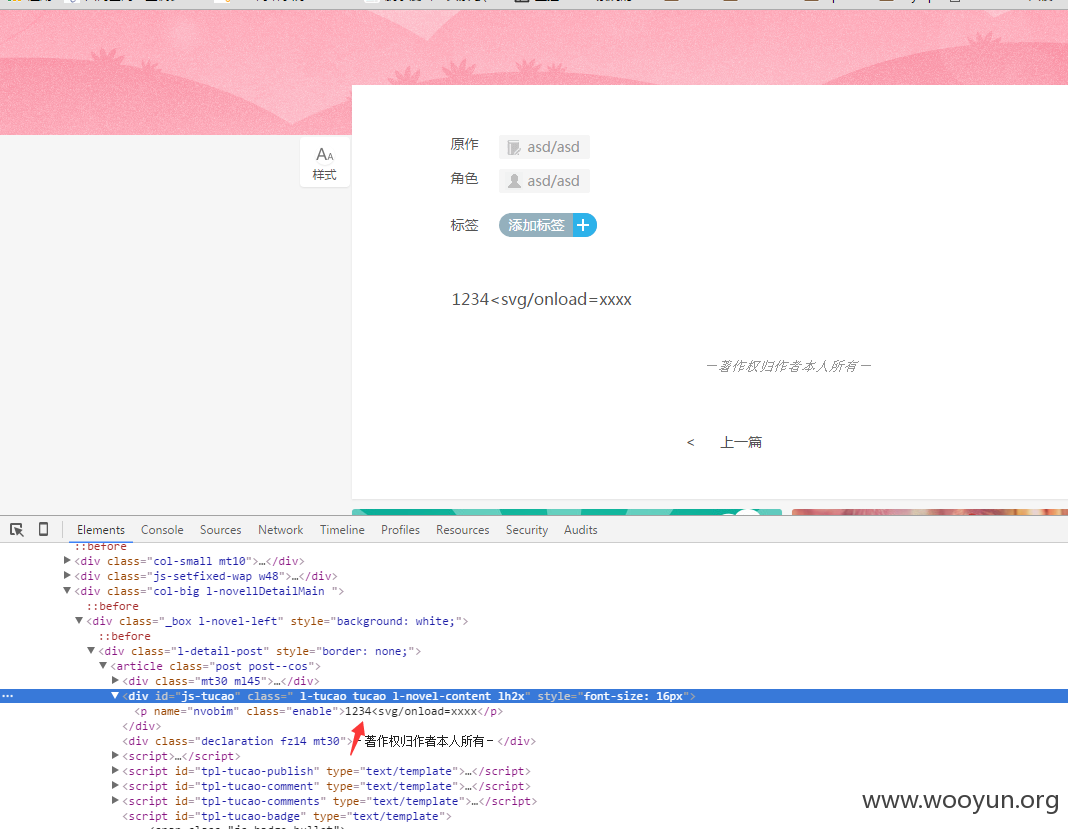
Task: Open the Timeline tab
Action: click(342, 530)
